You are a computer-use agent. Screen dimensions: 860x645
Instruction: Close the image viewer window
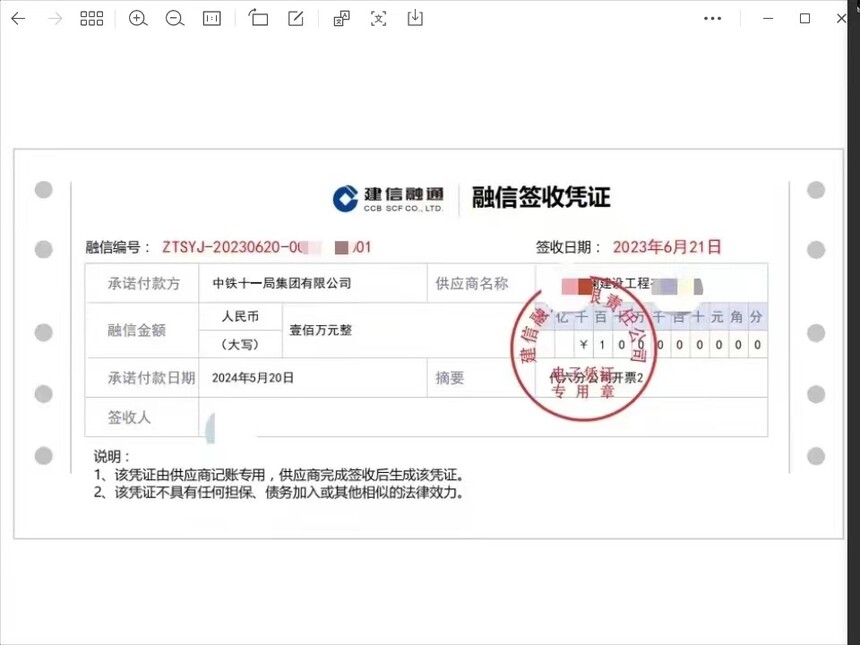[841, 19]
